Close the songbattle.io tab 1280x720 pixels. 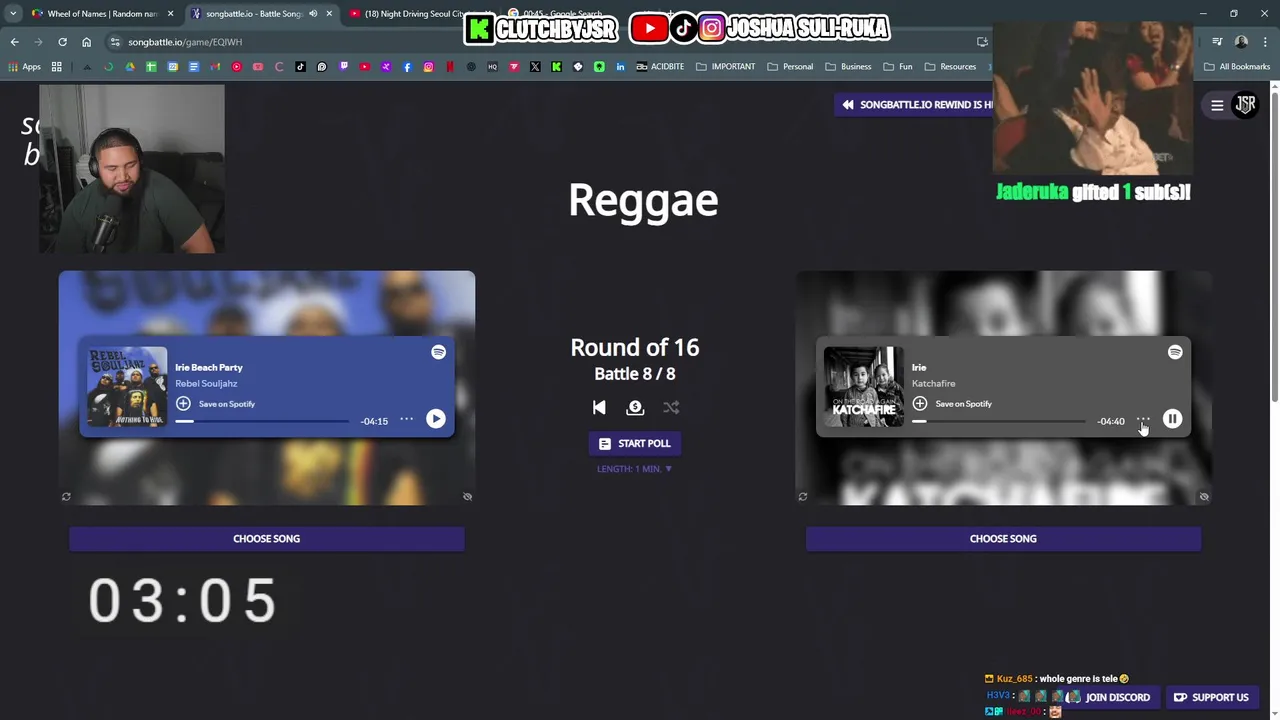pyautogui.click(x=329, y=14)
